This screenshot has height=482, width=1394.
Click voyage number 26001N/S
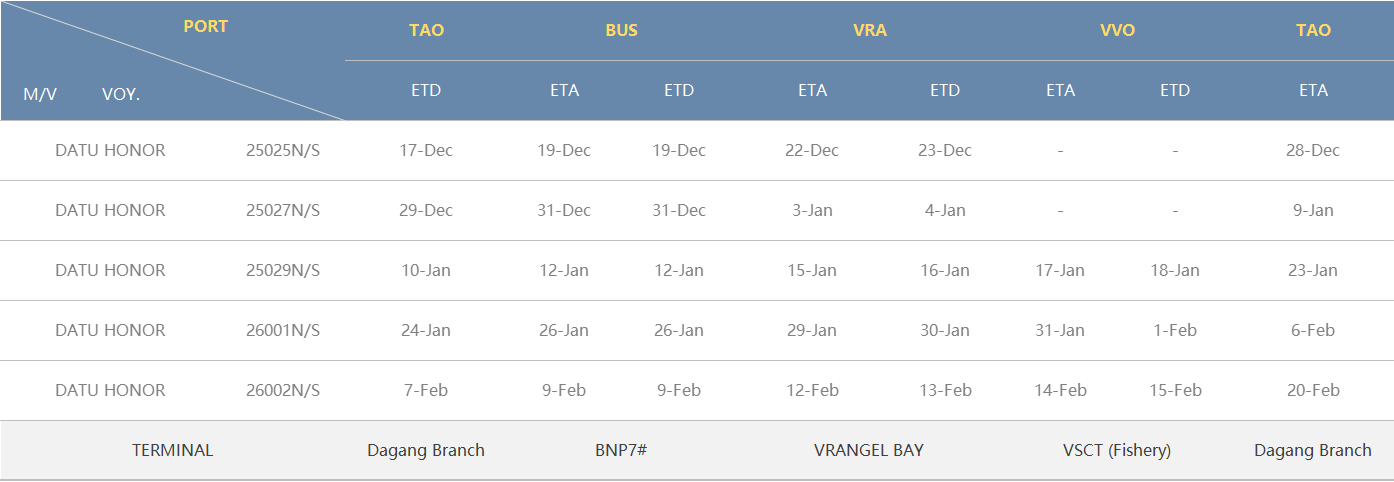[x=283, y=330]
